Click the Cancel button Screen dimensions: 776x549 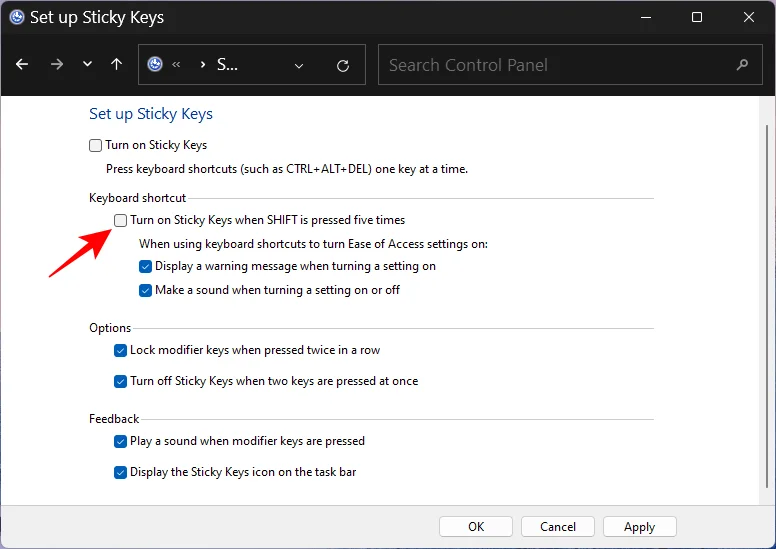coord(558,527)
